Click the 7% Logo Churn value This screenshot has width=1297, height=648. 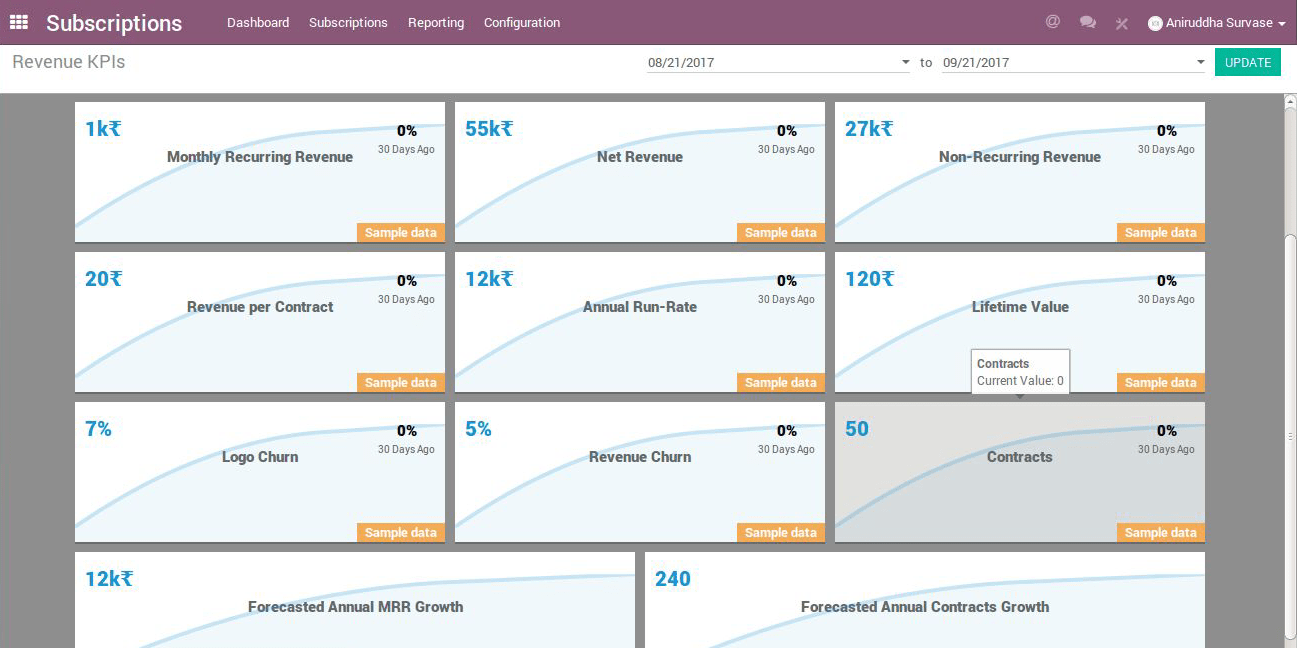[x=98, y=429]
